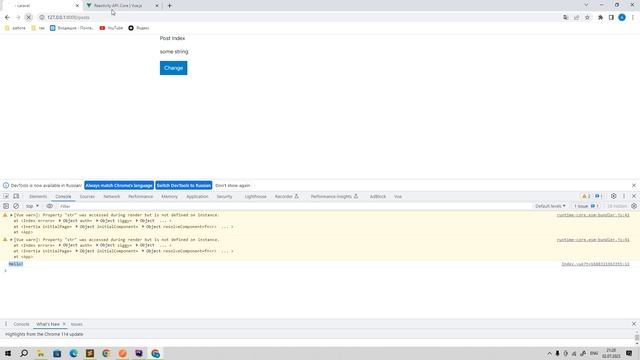Open DevTools settings gear icon
The width and height of the screenshot is (640, 360).
613,196
